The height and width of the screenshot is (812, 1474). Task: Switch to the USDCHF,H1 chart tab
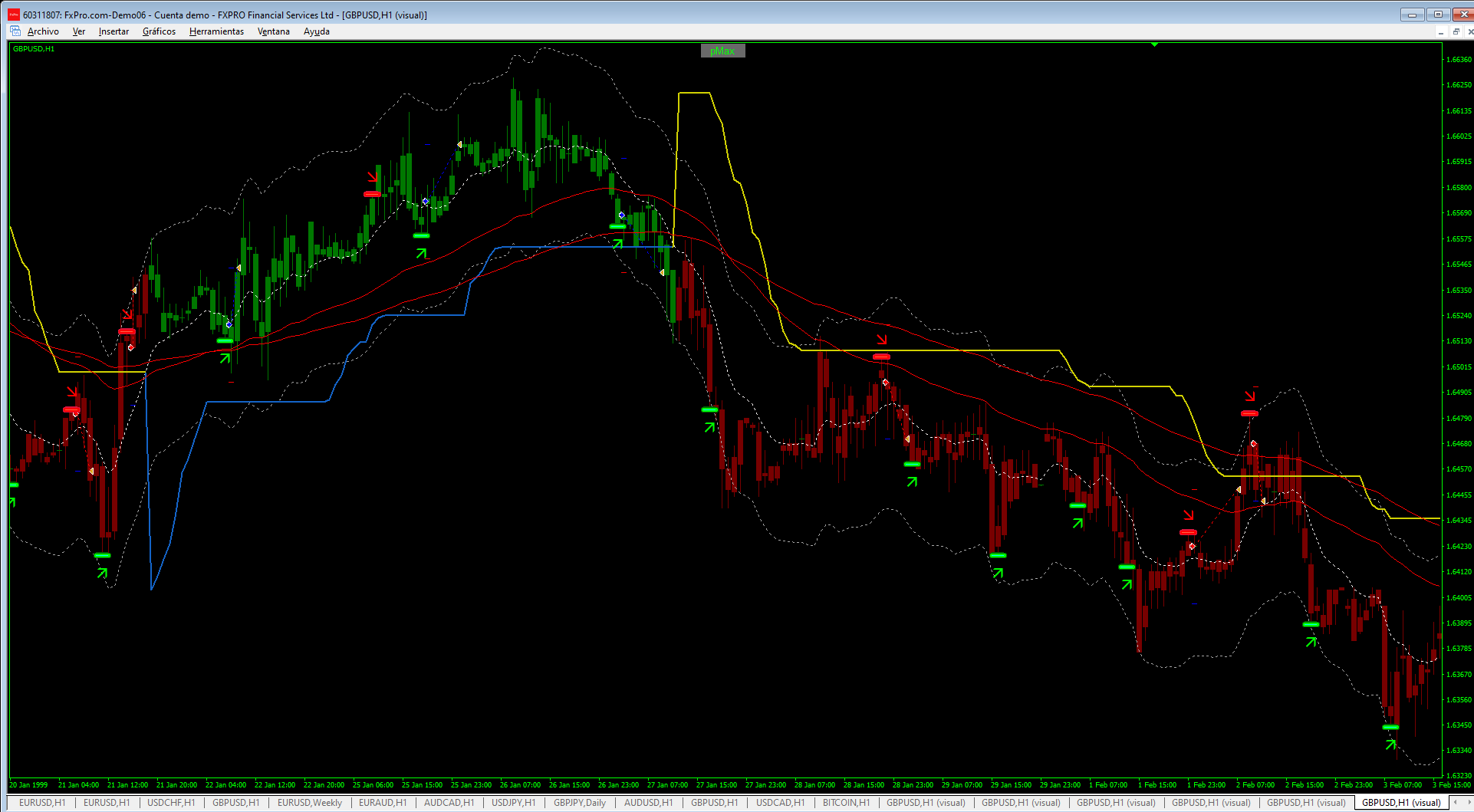click(x=171, y=803)
